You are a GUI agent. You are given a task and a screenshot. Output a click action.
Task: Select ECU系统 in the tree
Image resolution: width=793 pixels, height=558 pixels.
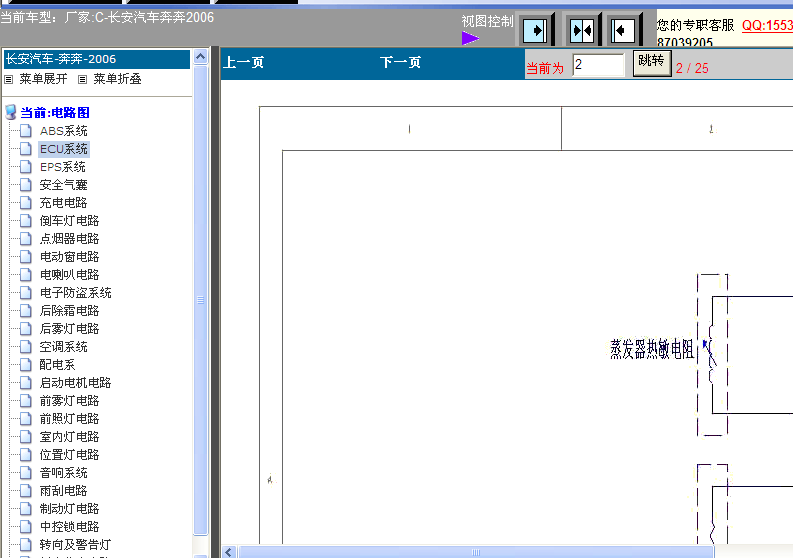pyautogui.click(x=64, y=149)
